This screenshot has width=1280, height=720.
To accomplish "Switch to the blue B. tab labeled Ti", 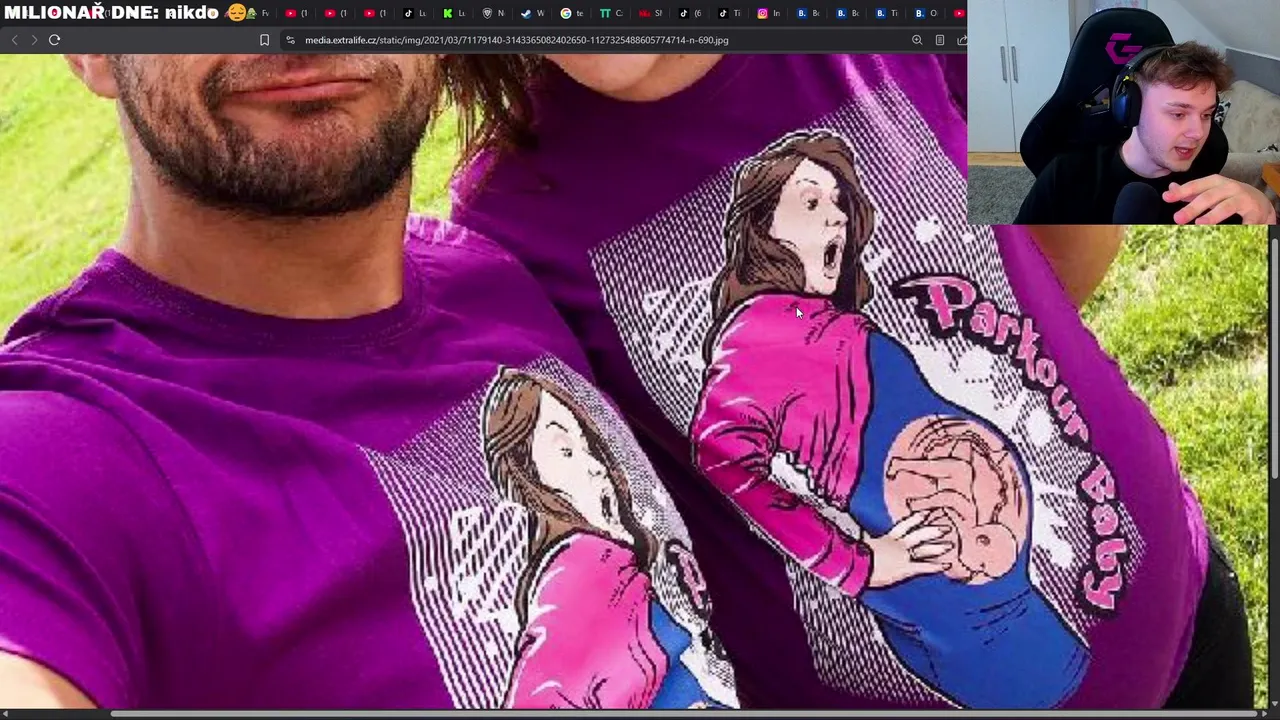I will [x=887, y=13].
